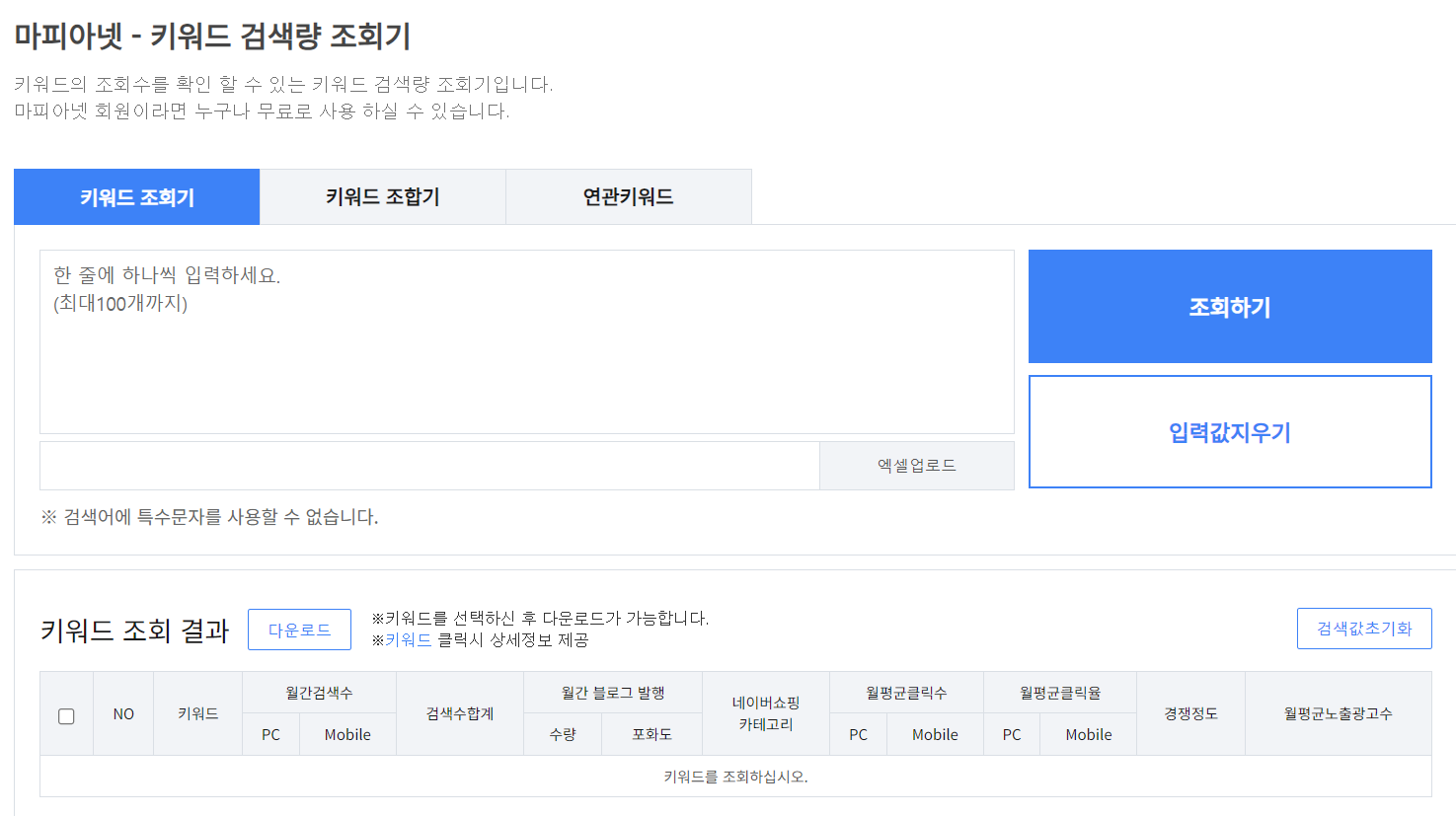
Task: Click the 월평균노출광고수 column header
Action: point(1339,714)
